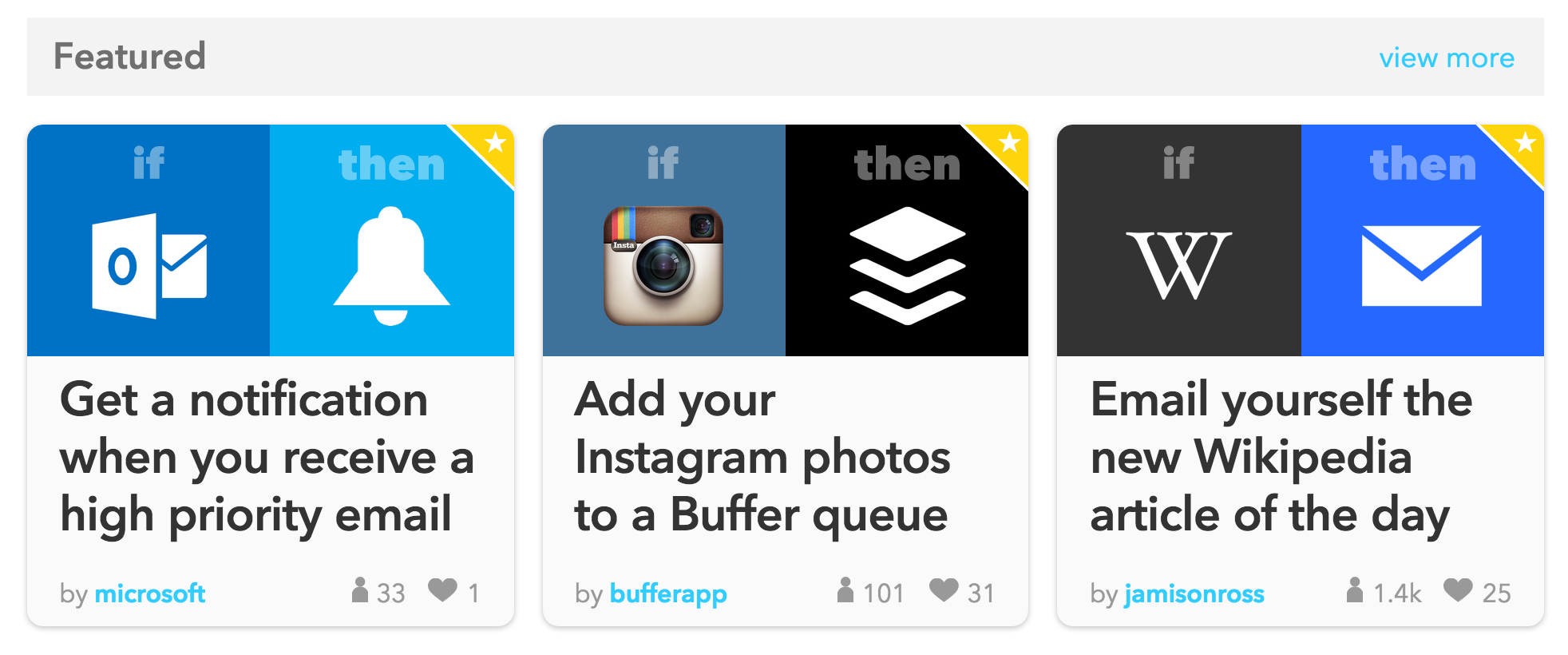
Task: Open 'Email yourself the new Wikipedia article' title
Action: [1281, 457]
